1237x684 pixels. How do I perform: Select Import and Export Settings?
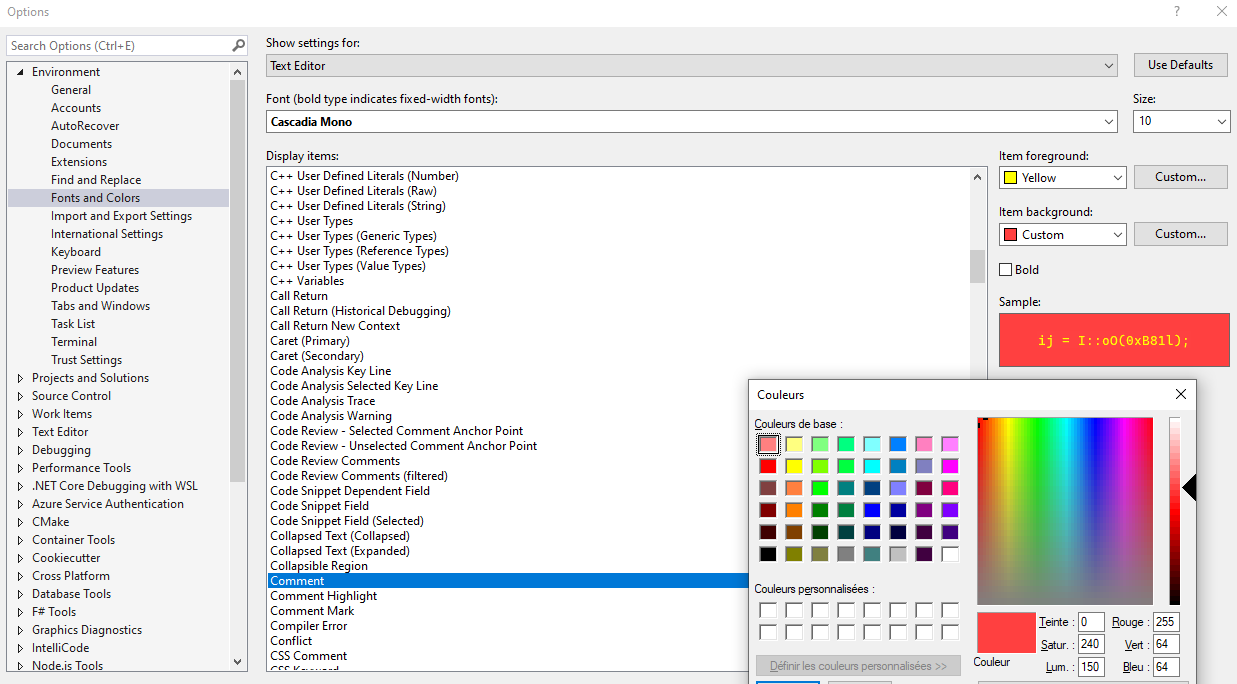(121, 216)
